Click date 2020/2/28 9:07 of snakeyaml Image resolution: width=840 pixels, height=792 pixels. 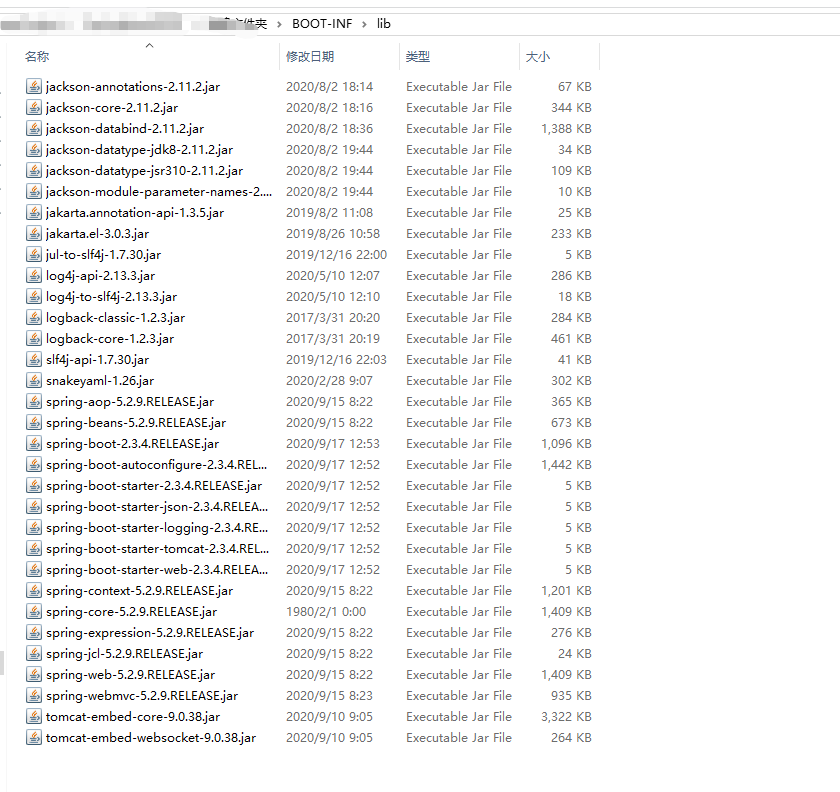(329, 380)
